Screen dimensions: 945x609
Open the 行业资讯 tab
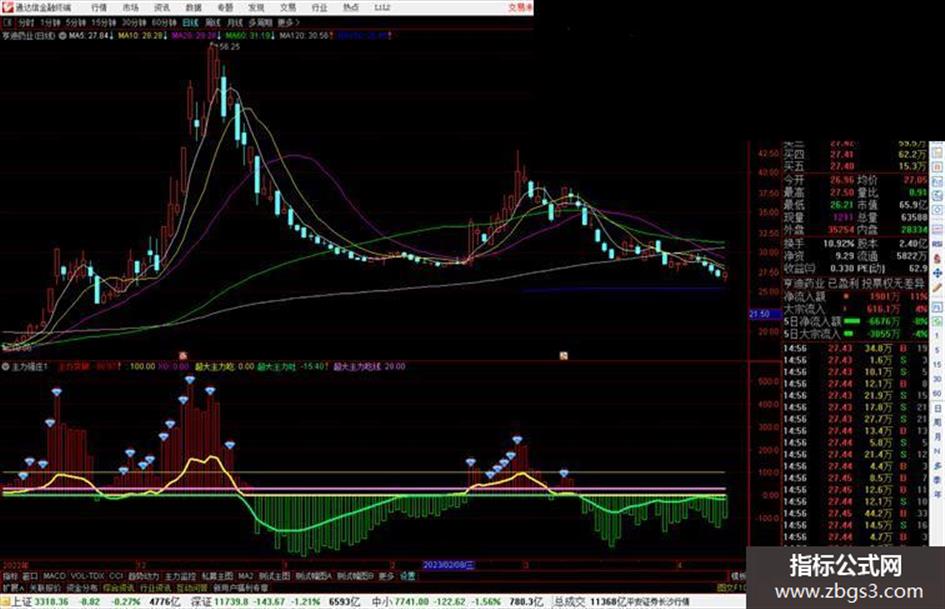tap(155, 588)
